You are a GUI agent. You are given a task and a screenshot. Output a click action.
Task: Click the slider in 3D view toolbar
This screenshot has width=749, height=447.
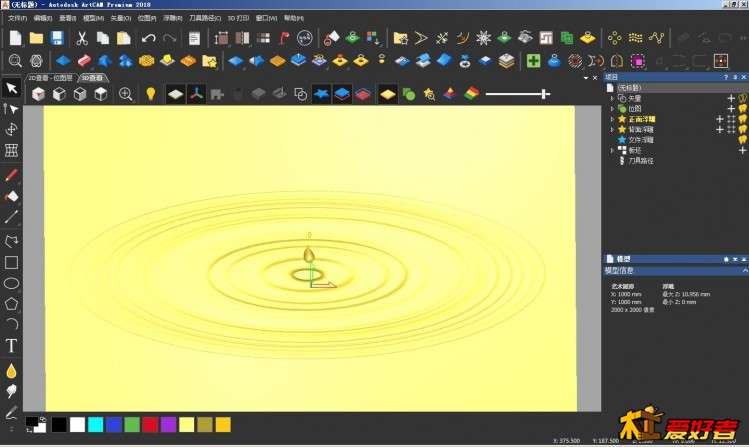click(x=544, y=94)
